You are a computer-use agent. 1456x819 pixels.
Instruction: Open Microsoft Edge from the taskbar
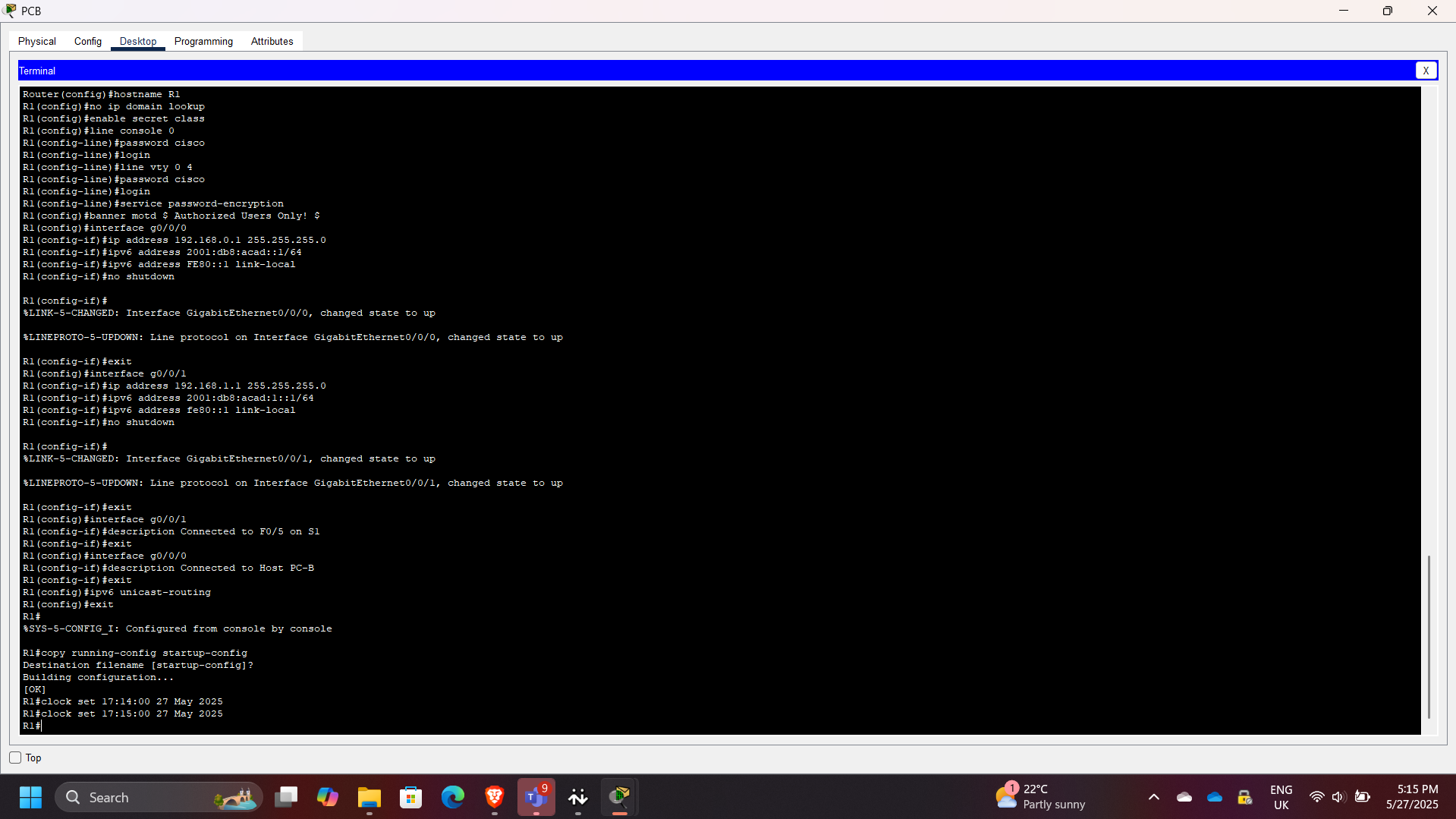(x=452, y=797)
